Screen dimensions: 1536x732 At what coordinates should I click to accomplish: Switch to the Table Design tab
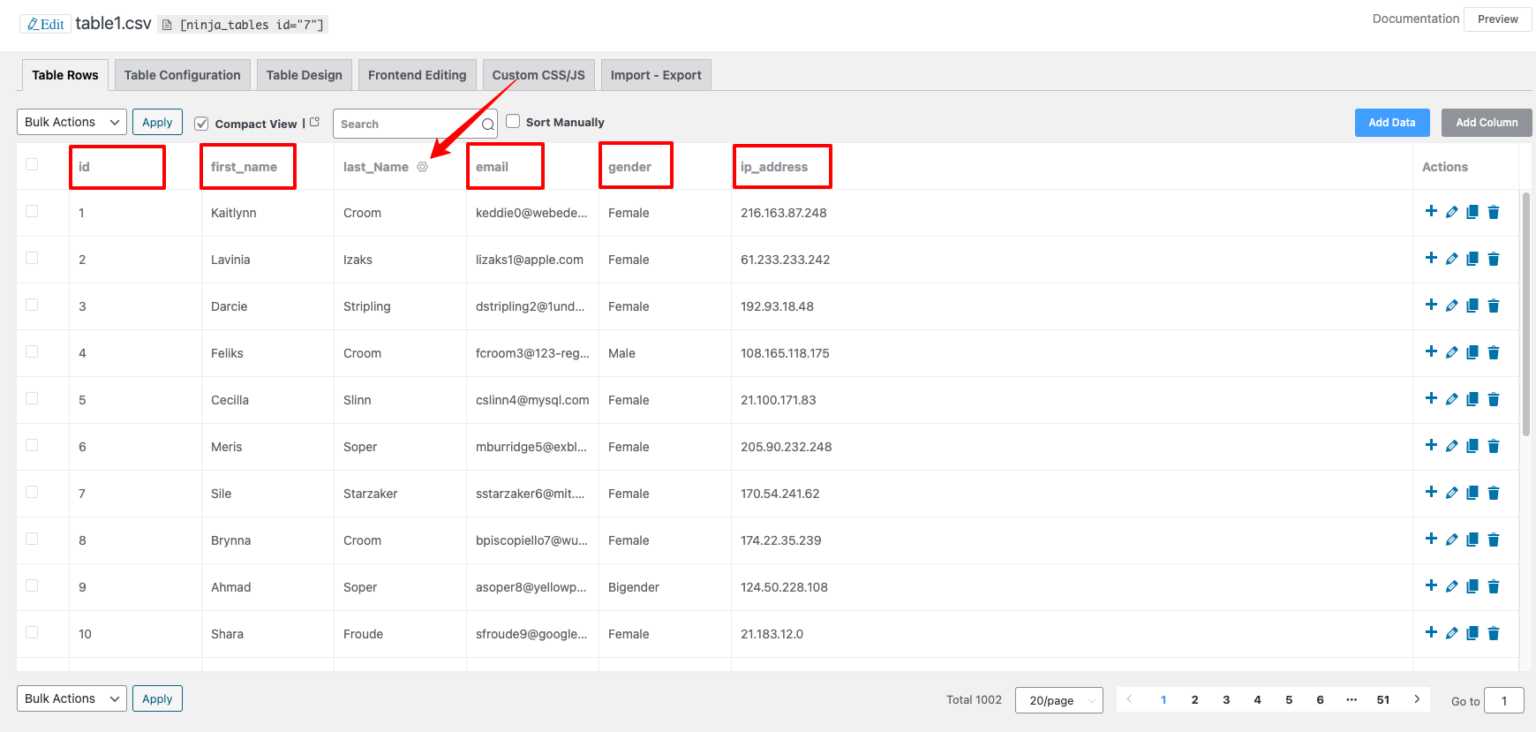pyautogui.click(x=304, y=75)
